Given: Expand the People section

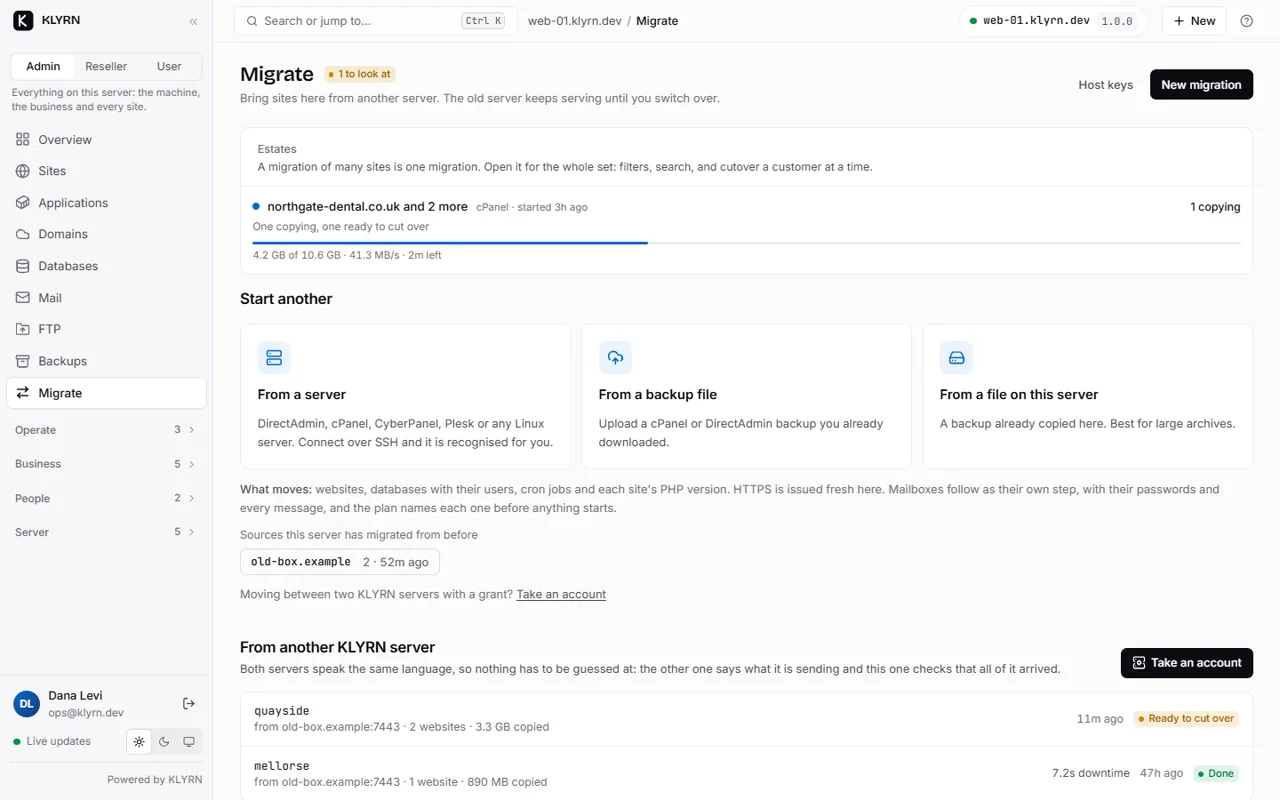Looking at the screenshot, I should (x=106, y=498).
